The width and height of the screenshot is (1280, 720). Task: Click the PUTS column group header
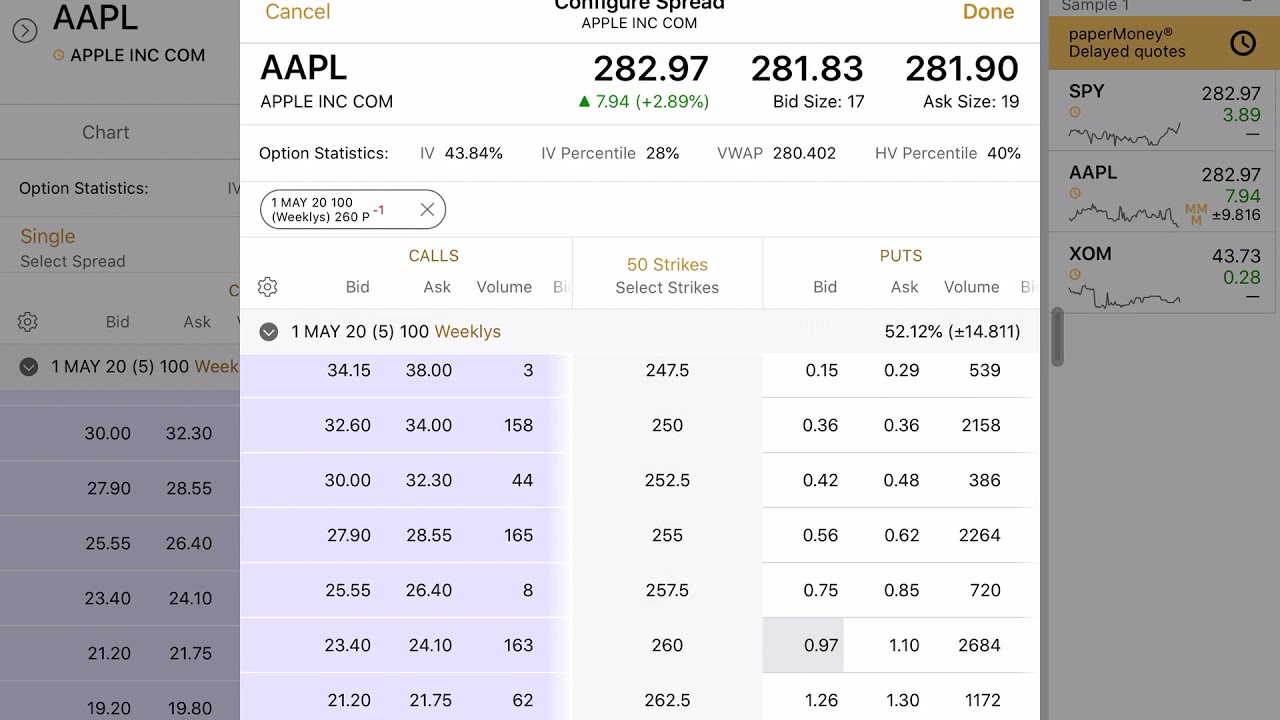click(901, 256)
